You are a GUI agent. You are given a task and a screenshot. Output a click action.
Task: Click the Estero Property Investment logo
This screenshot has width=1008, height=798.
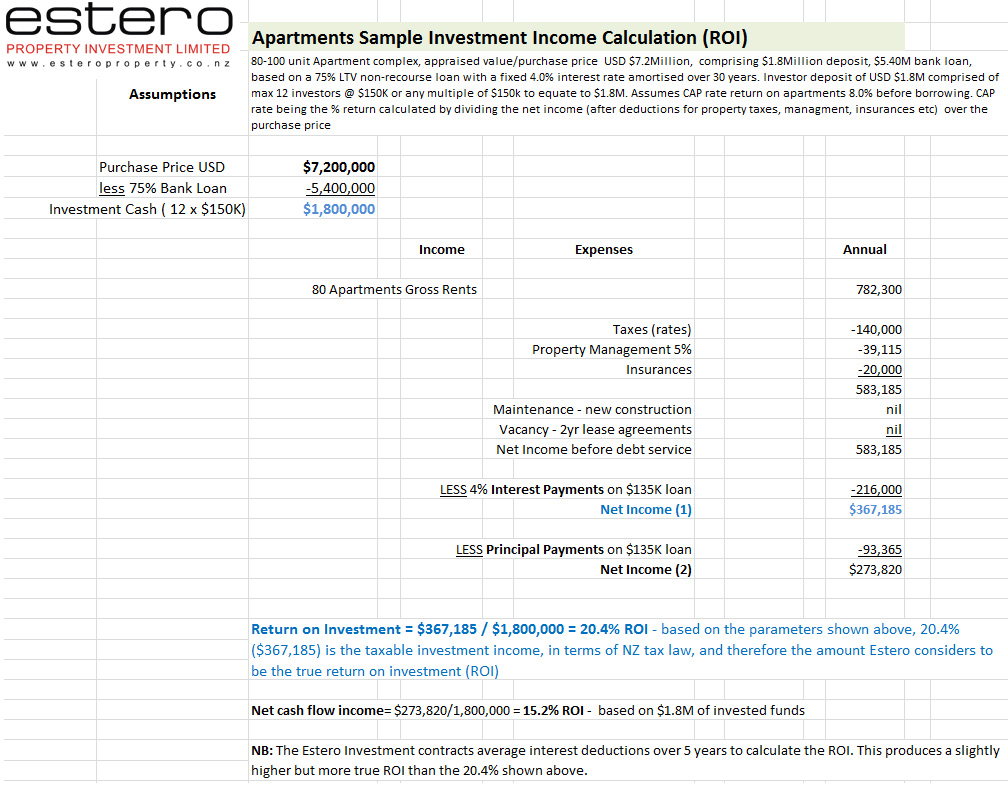point(119,35)
